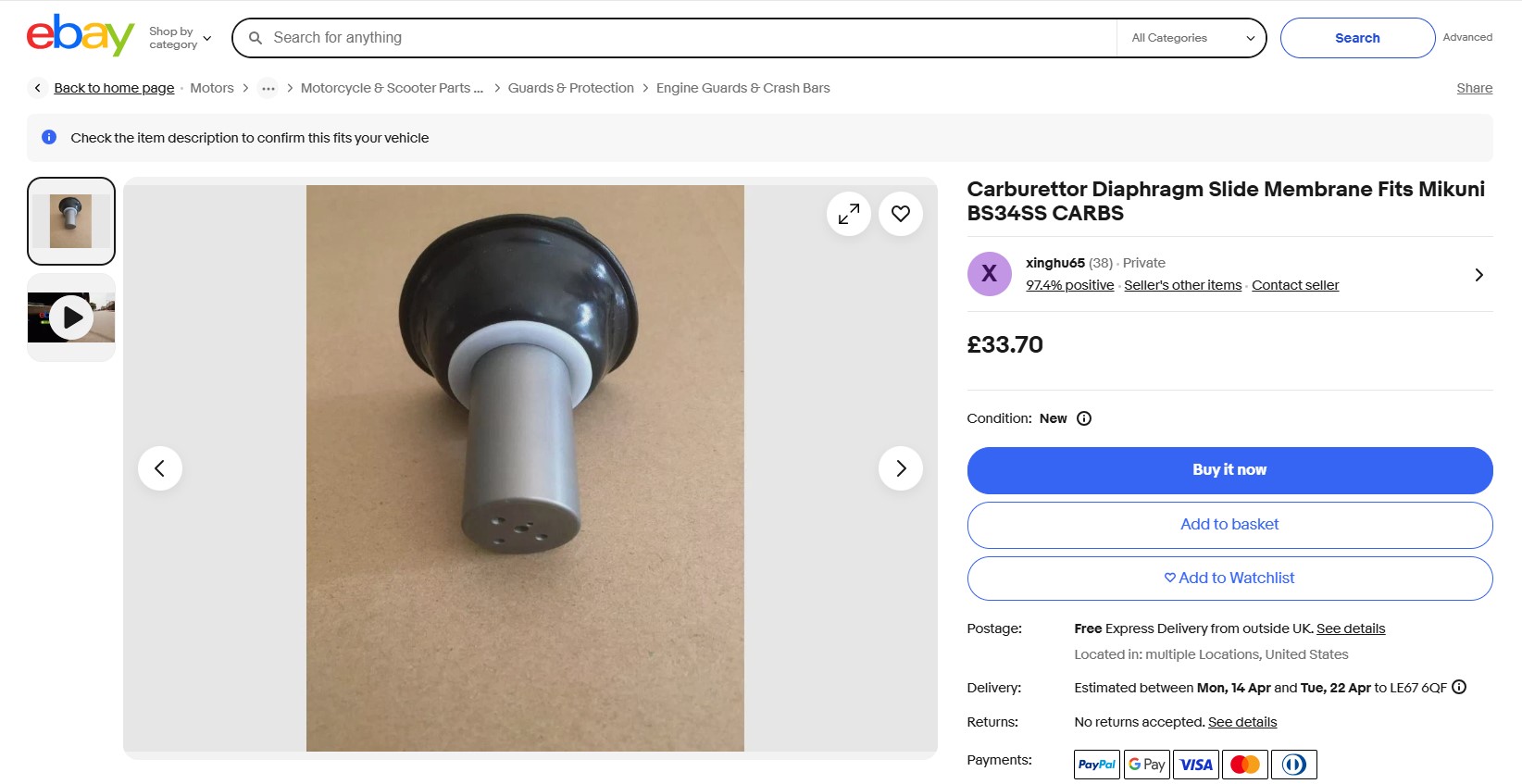
Task: Click the condition info icon
Action: 1084,418
